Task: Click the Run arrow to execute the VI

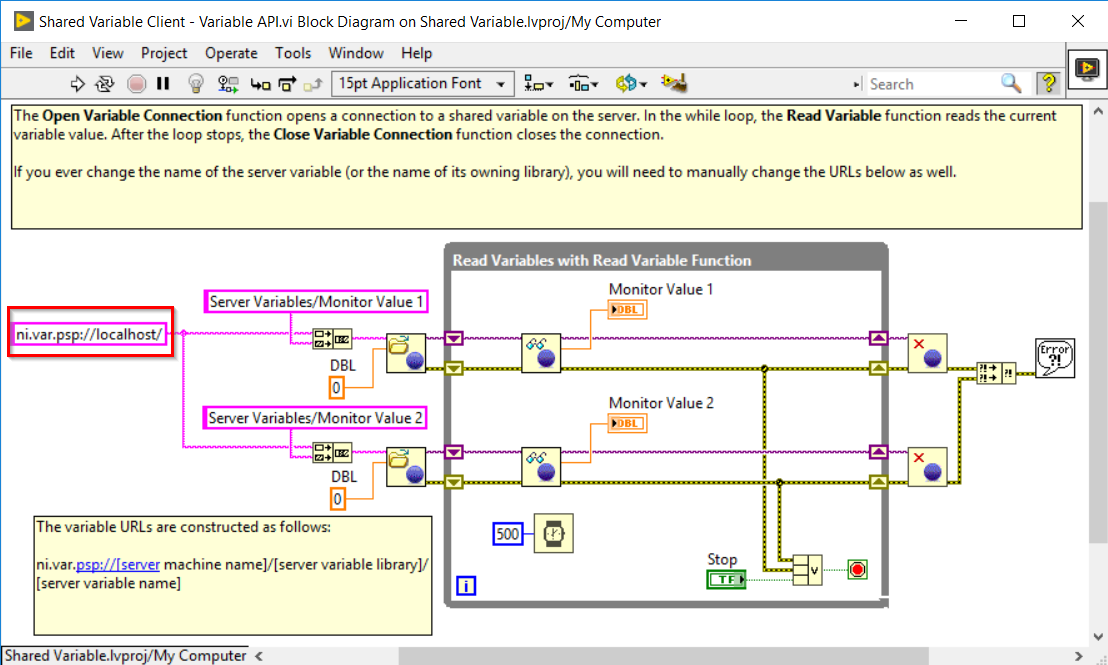Action: coord(77,84)
